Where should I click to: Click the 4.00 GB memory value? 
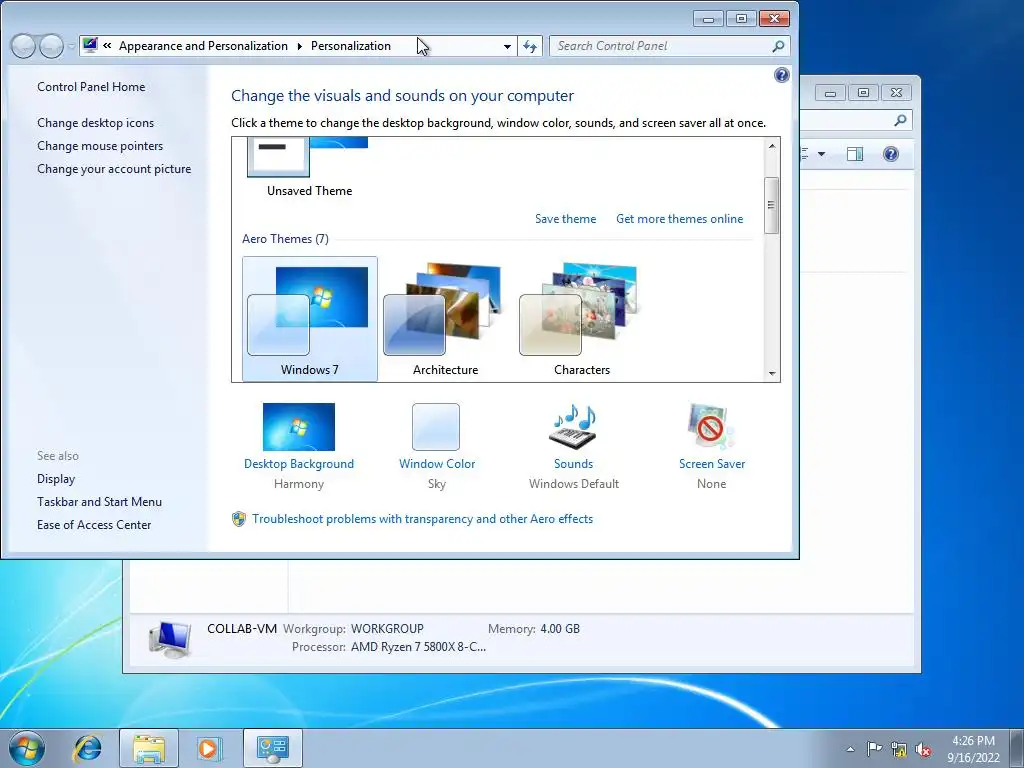(560, 628)
